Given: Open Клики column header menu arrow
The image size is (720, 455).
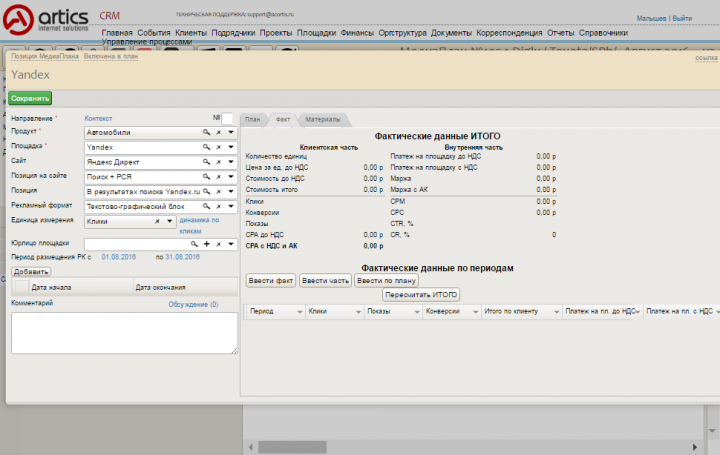Looking at the screenshot, I should click(359, 312).
